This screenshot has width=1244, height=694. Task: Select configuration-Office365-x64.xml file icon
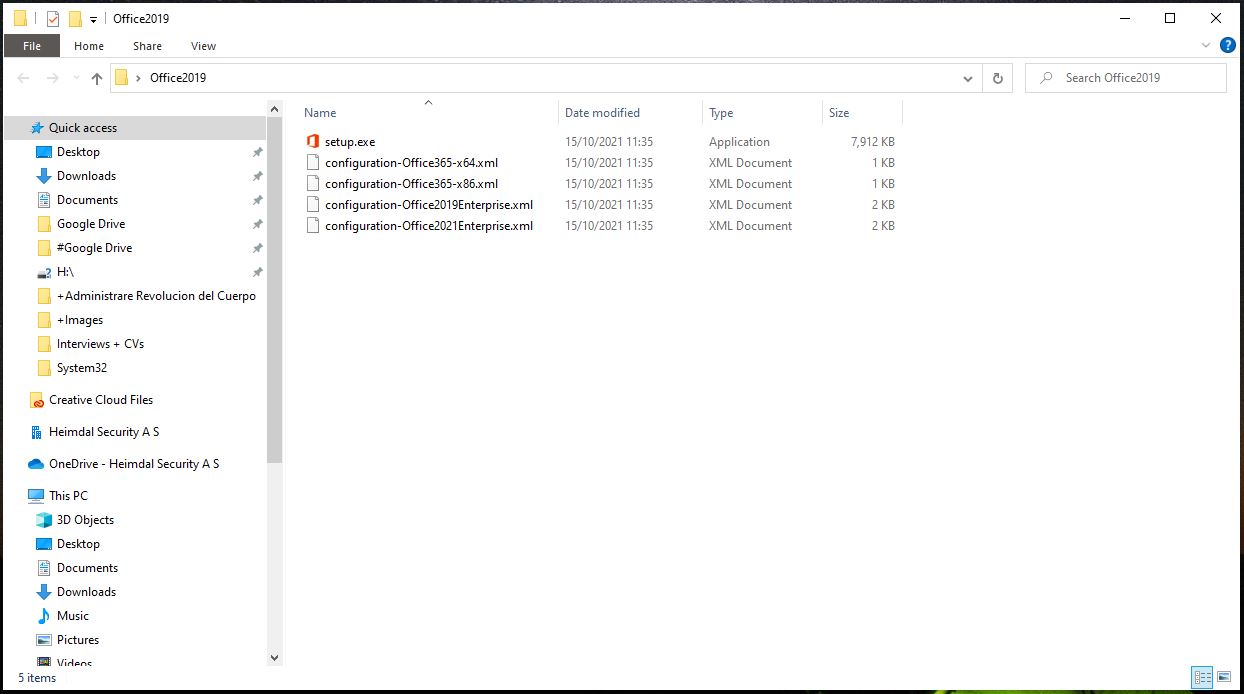312,163
